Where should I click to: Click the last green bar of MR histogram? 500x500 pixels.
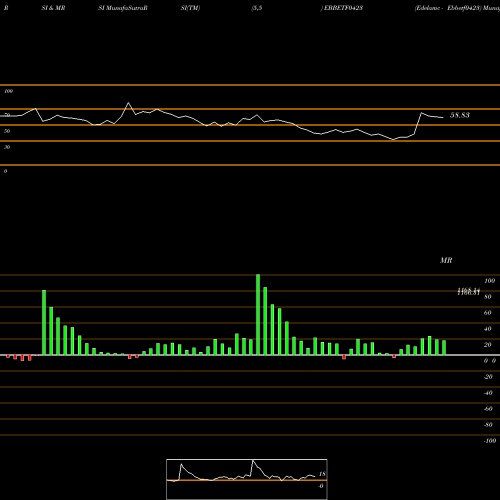444,348
